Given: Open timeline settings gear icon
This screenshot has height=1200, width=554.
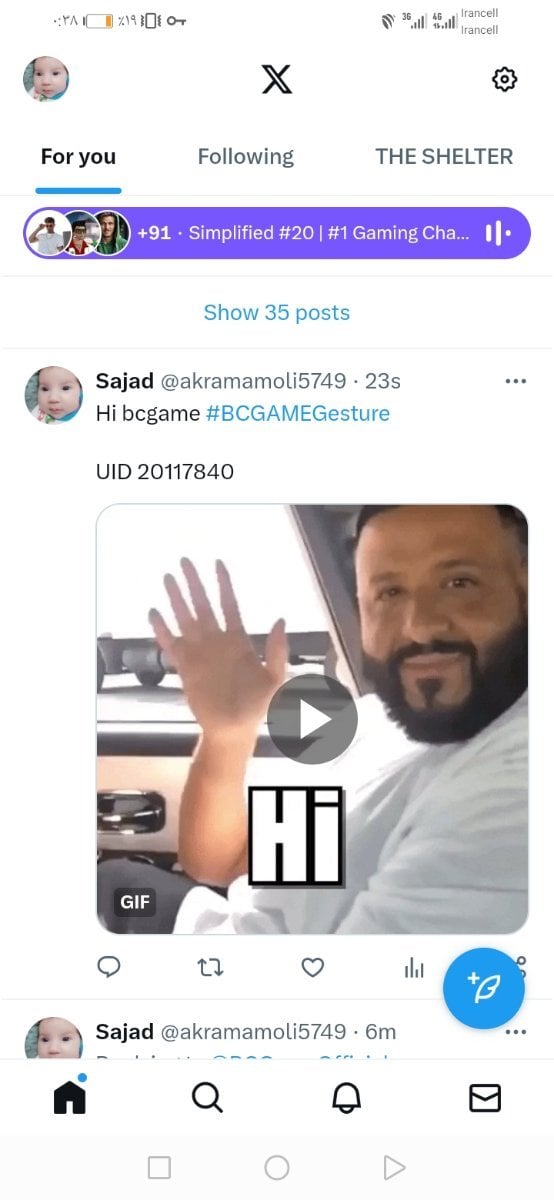Looking at the screenshot, I should tap(505, 79).
